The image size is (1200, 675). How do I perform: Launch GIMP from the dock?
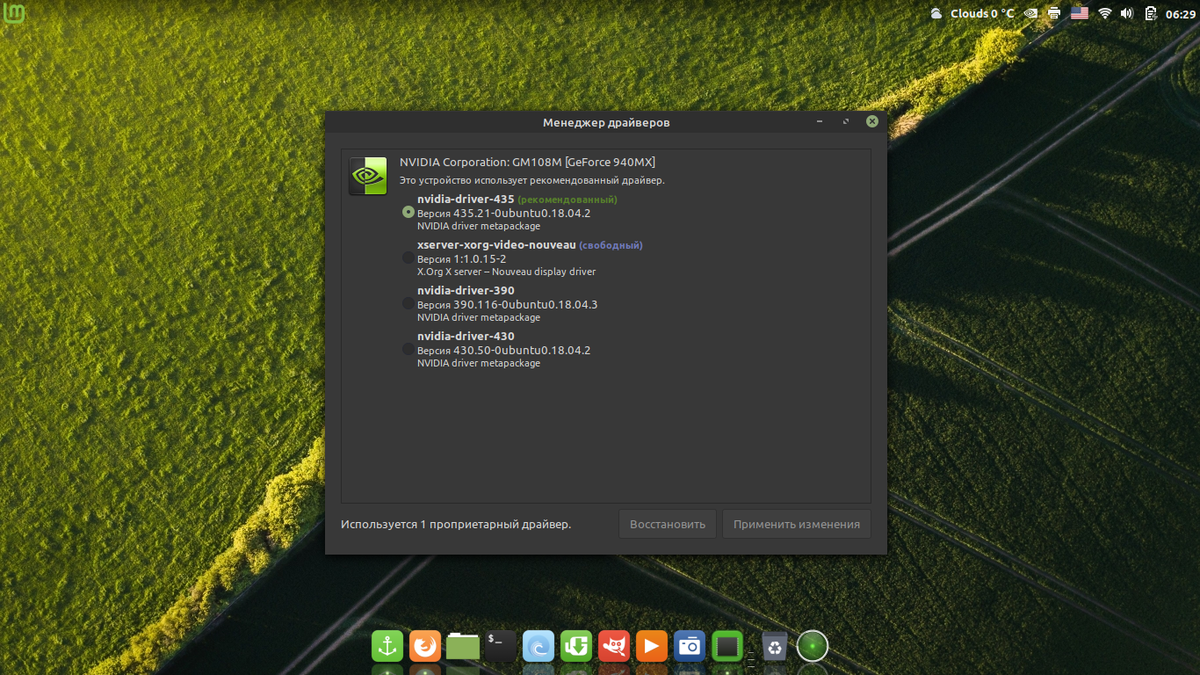[x=614, y=646]
